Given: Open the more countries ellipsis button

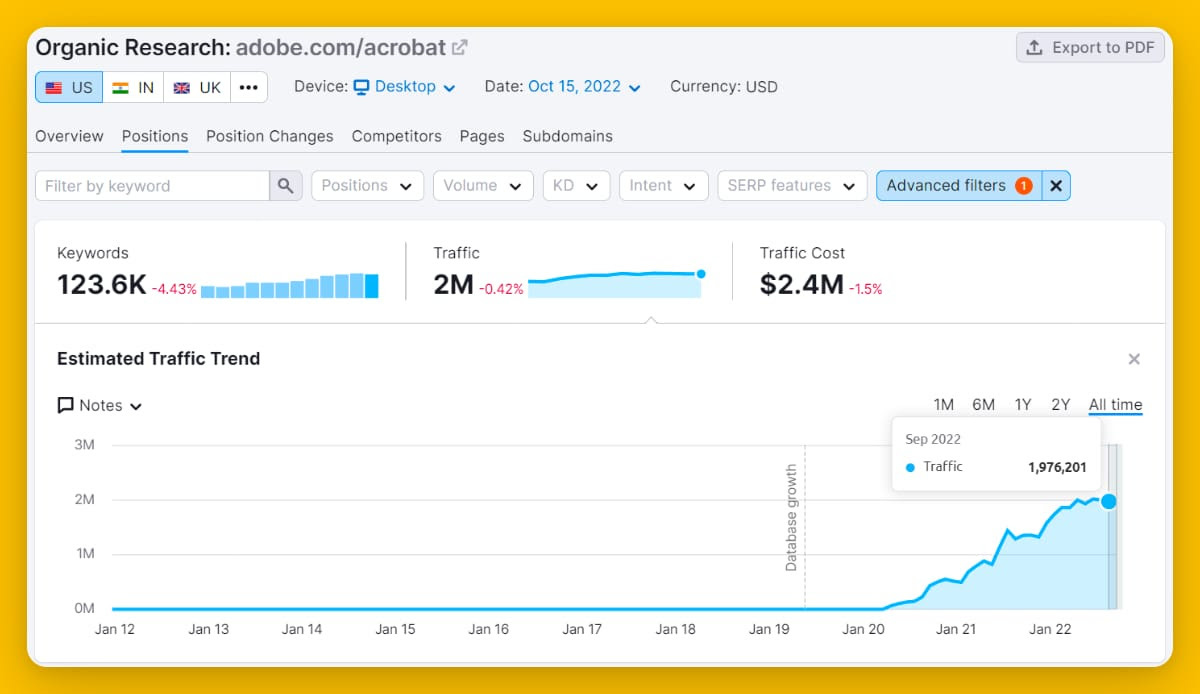Looking at the screenshot, I should point(249,87).
